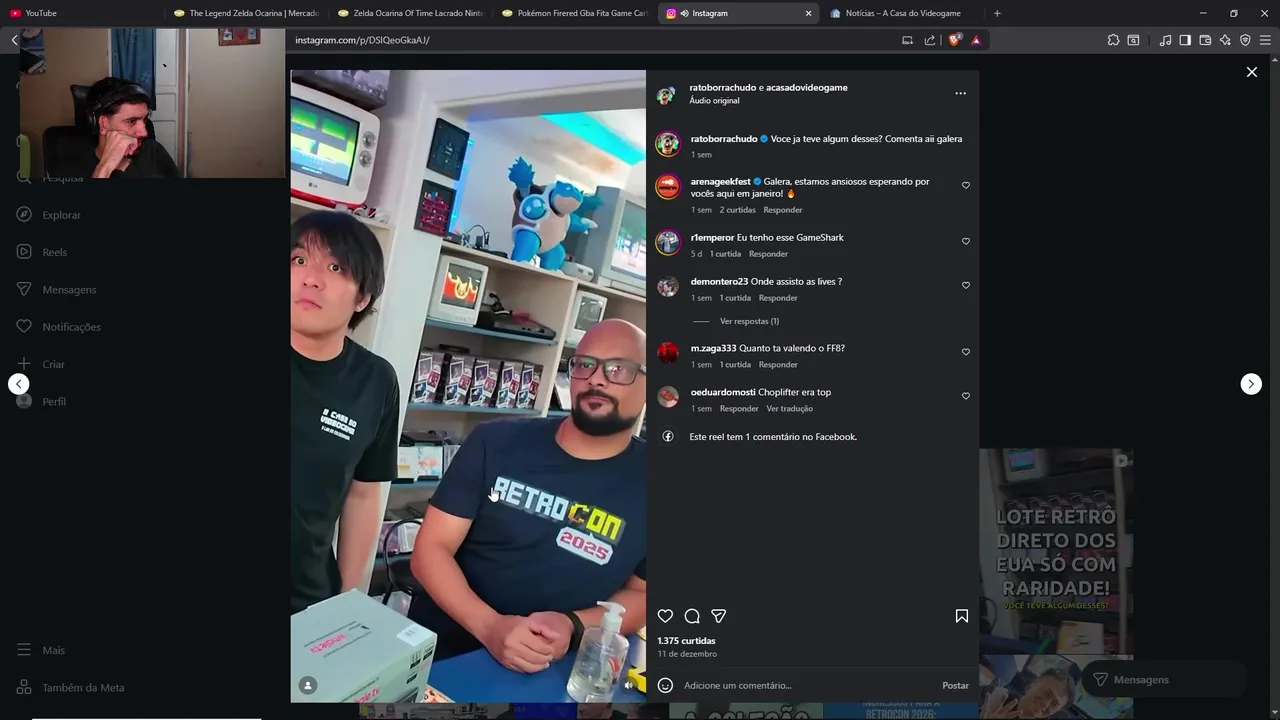The width and height of the screenshot is (1280, 720).
Task: View '1.375 curtidas' likes list
Action: point(686,641)
